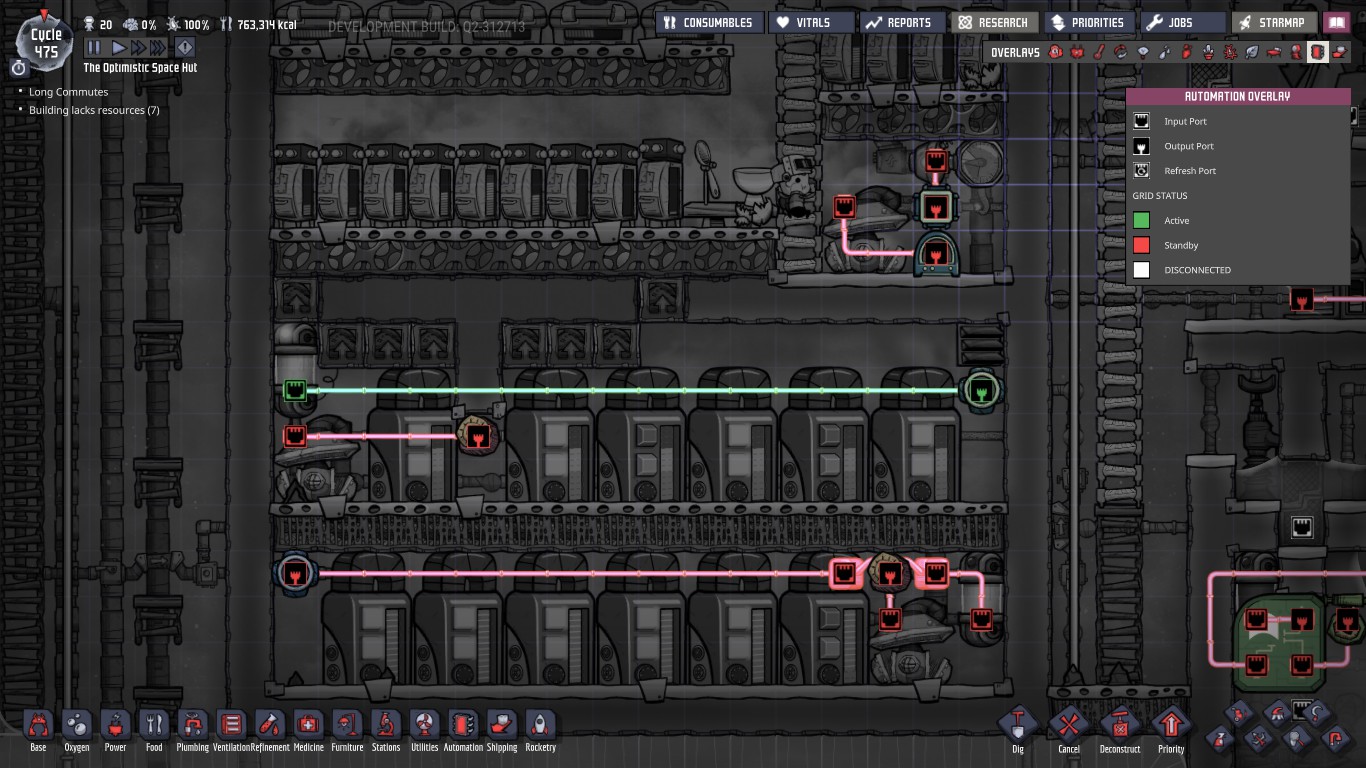
Task: Select the Wrangle critter tool
Action: click(x=1296, y=739)
